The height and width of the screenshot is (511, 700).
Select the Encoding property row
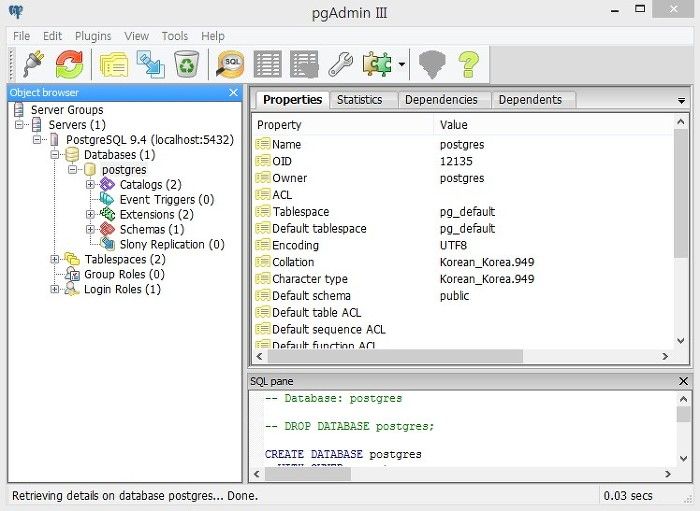[x=463, y=245]
